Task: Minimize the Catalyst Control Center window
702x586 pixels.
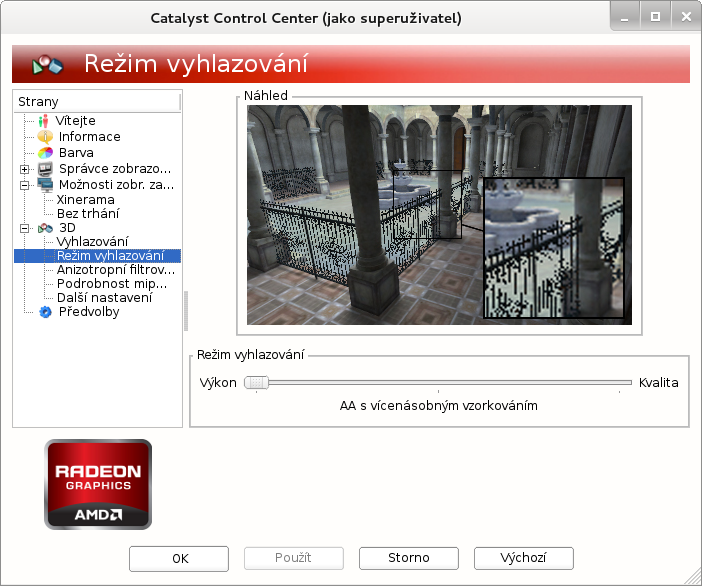Action: (x=625, y=17)
